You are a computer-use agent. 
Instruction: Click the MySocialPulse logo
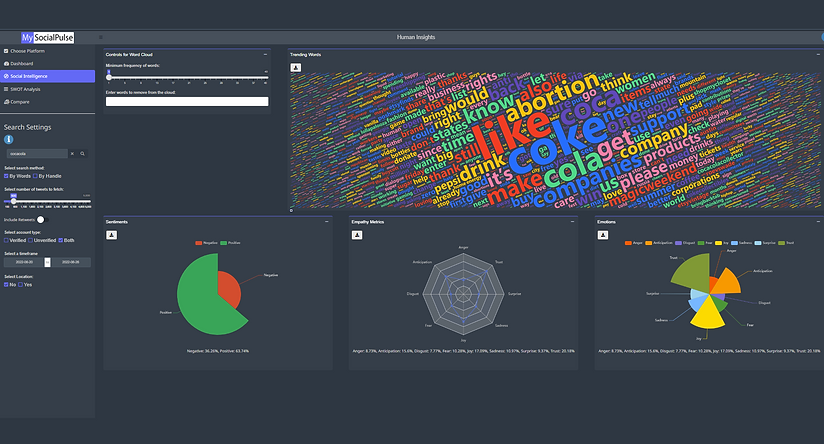(47, 37)
